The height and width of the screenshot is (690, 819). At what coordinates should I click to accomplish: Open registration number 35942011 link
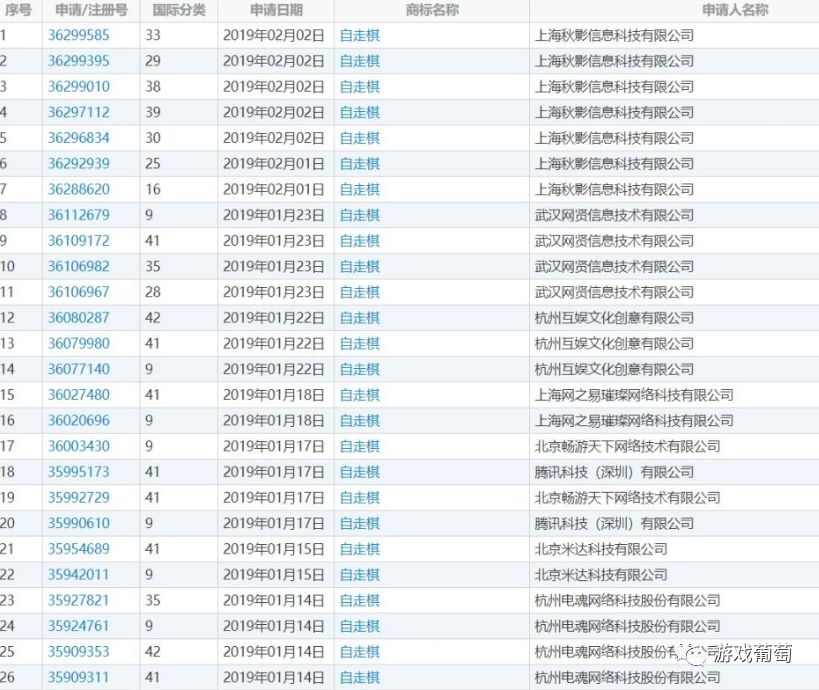pyautogui.click(x=79, y=575)
